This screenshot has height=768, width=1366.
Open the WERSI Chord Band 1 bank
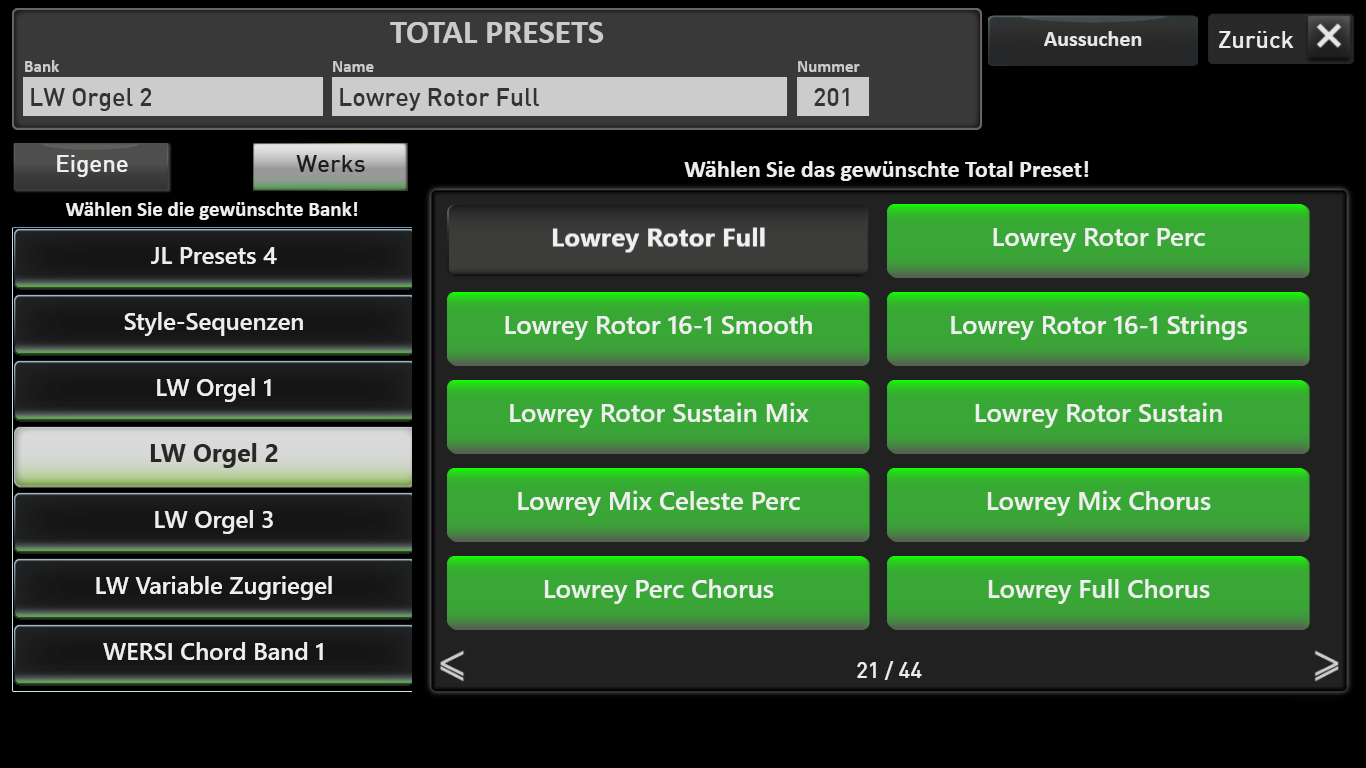[213, 653]
